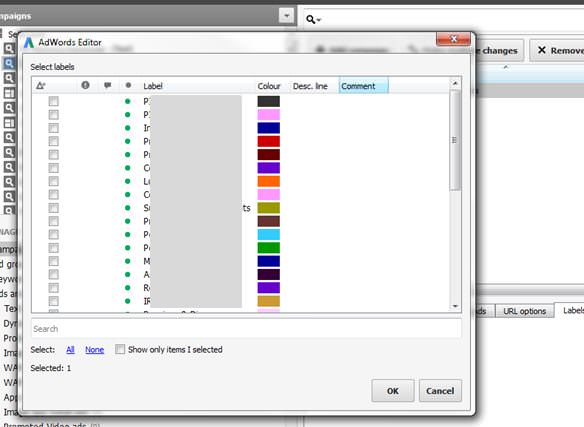Tick the checkbox in the tan swatch row

pyautogui.click(x=54, y=301)
